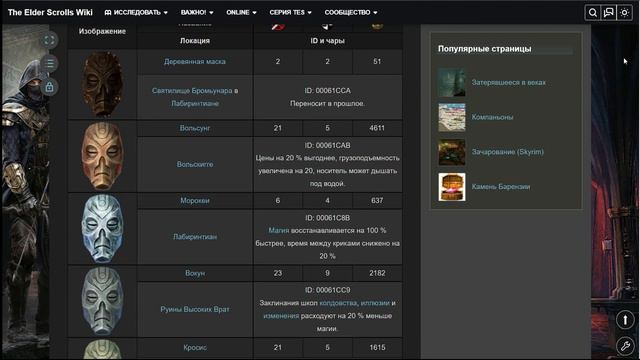Image resolution: width=640 pixels, height=360 pixels.
Task: Follow the Лабиринтиане link under Святилище Бромьунара
Action: pyautogui.click(x=195, y=104)
